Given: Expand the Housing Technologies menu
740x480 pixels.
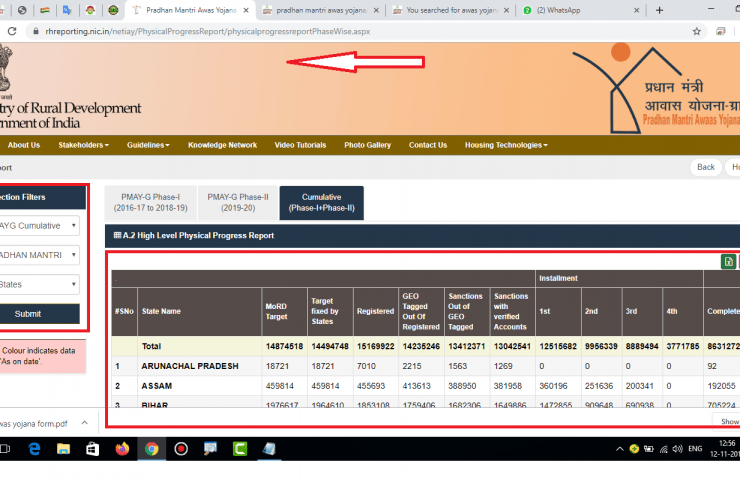Looking at the screenshot, I should click(x=506, y=145).
